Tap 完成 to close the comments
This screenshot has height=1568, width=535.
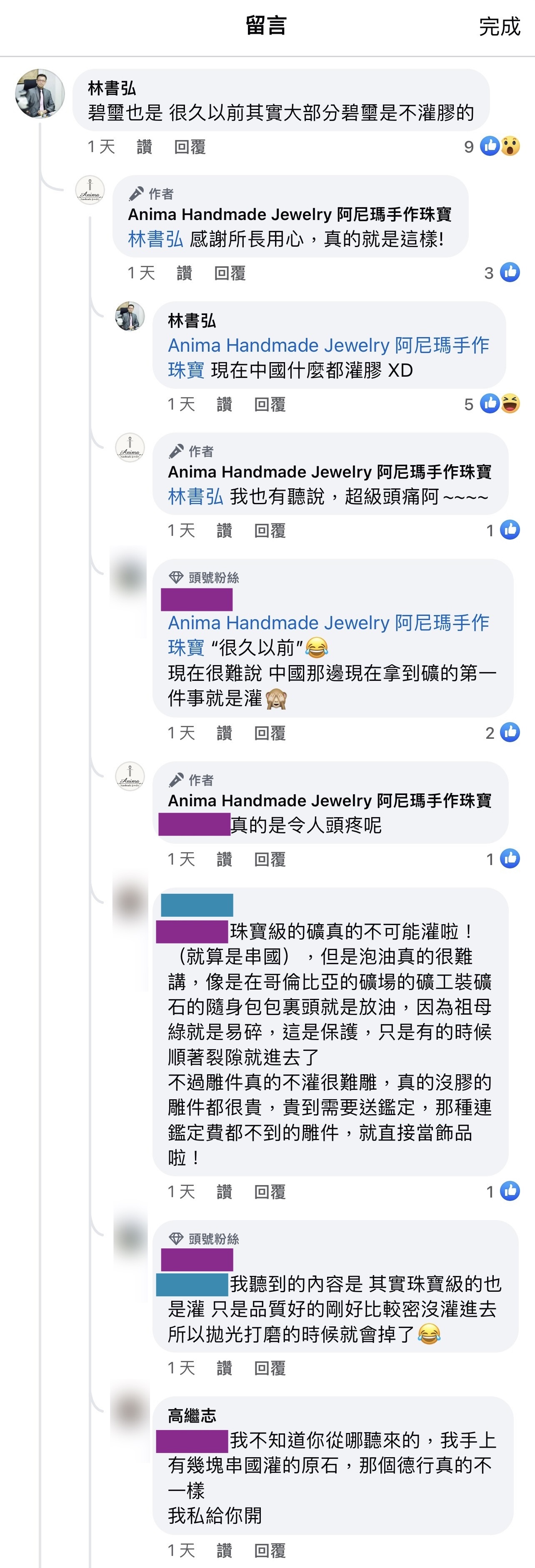coord(499,27)
